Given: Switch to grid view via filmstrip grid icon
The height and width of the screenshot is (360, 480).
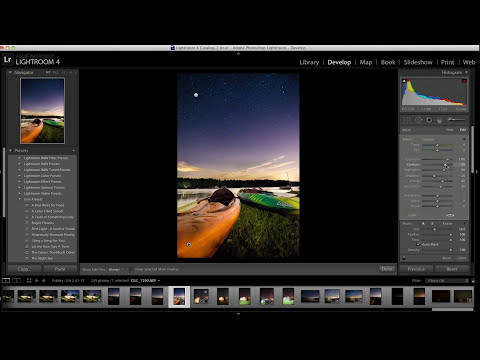Looking at the screenshot, I should (29, 281).
